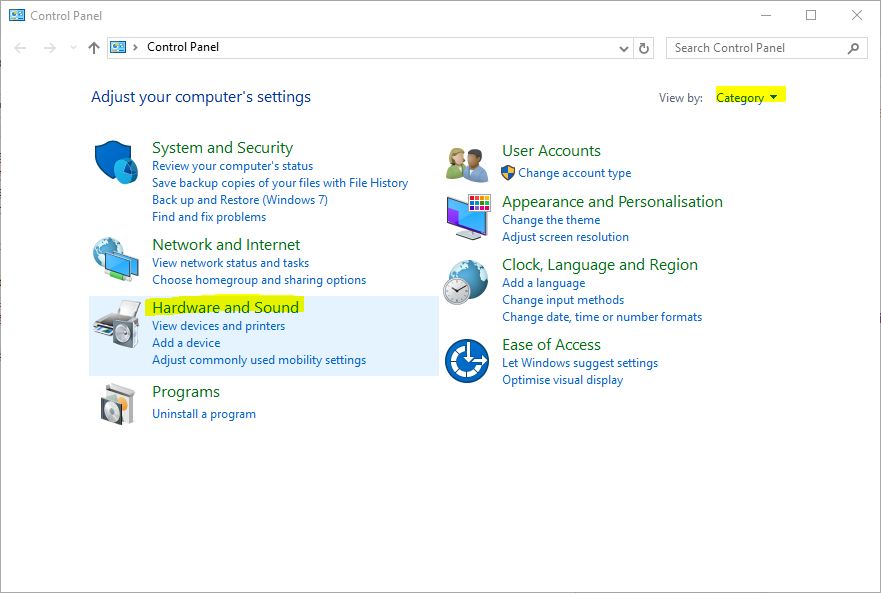Click the Forward navigation arrow
This screenshot has width=881, height=593.
[49, 48]
